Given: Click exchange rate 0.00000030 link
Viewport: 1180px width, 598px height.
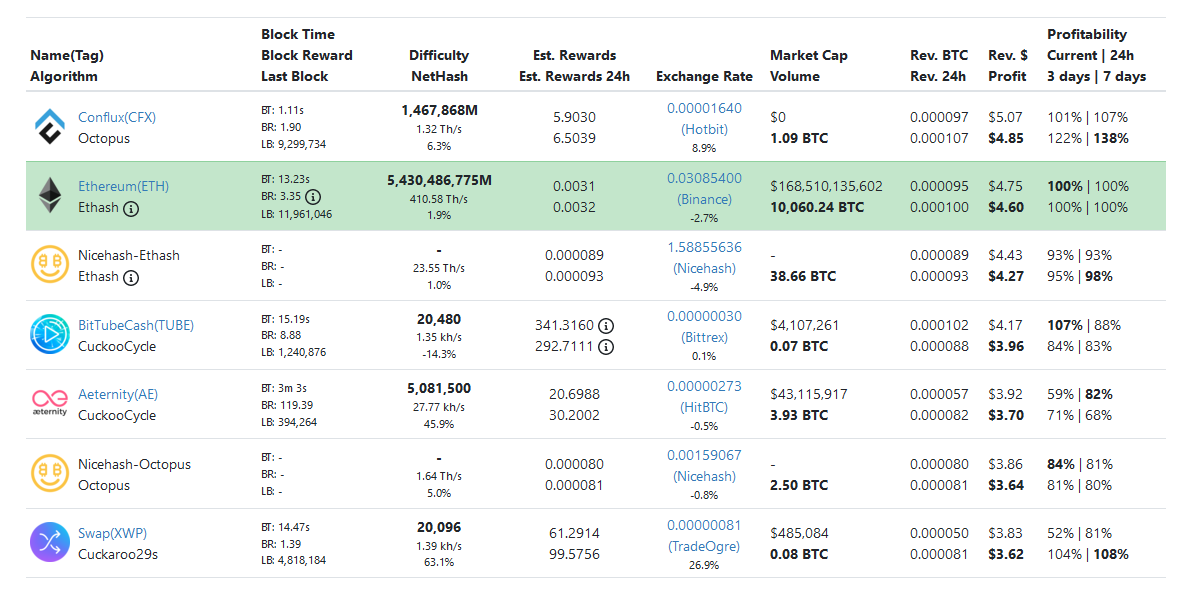Looking at the screenshot, I should point(704,317).
